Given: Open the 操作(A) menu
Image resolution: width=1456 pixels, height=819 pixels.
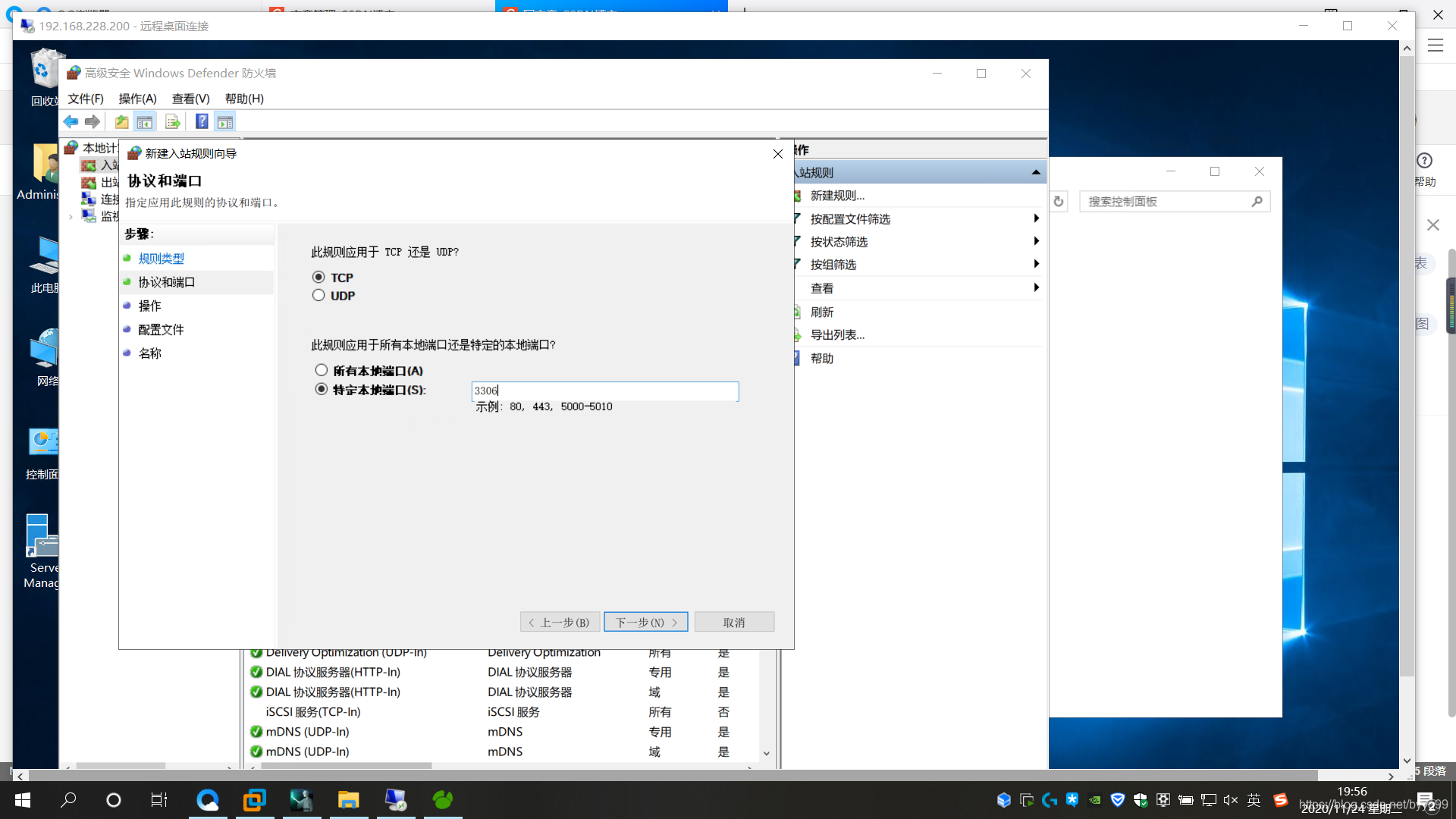Looking at the screenshot, I should (137, 99).
